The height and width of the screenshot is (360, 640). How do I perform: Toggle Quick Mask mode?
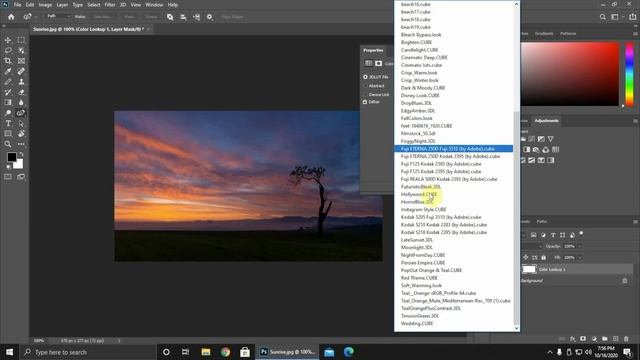point(8,177)
